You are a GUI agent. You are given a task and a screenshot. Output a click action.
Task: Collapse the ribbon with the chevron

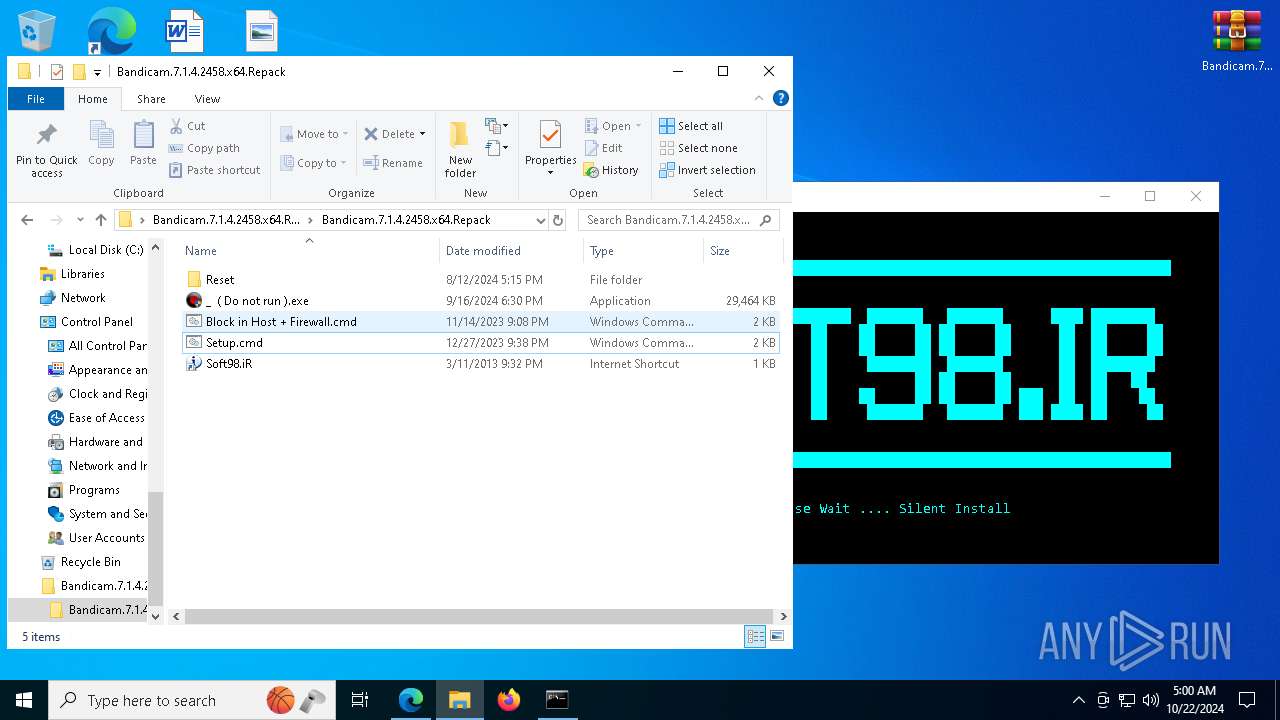[x=760, y=98]
